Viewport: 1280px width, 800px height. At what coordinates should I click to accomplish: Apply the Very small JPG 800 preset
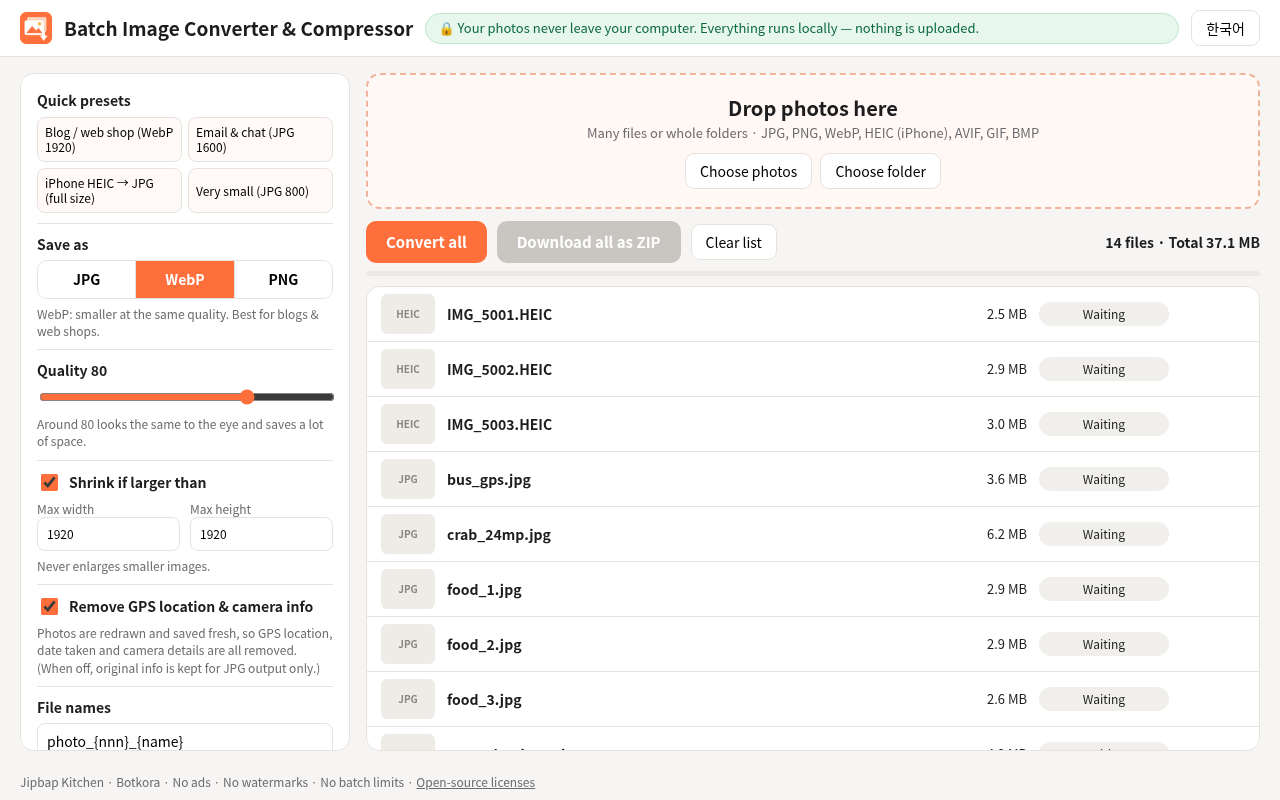[x=260, y=191]
